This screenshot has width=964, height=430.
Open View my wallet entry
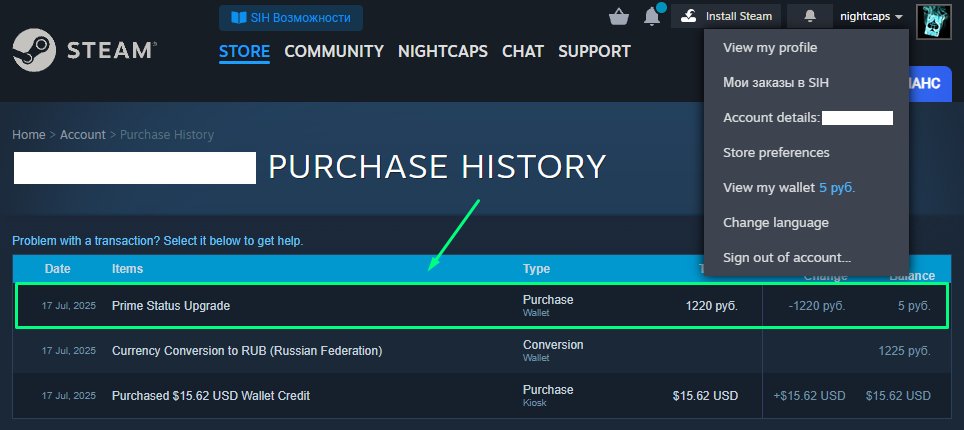click(789, 188)
